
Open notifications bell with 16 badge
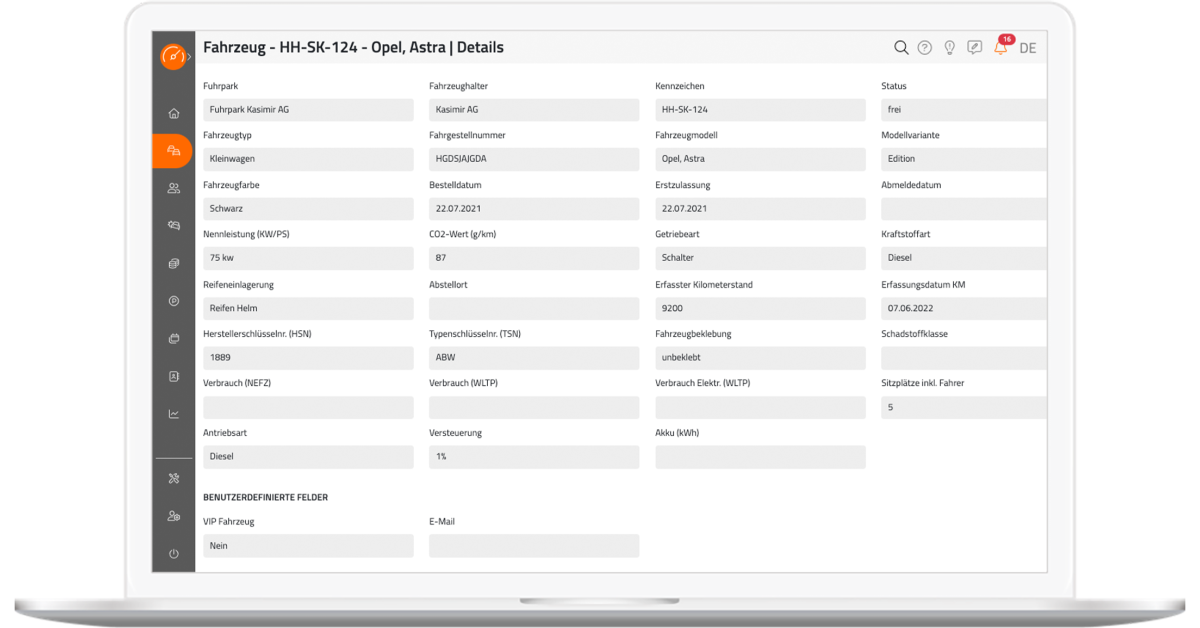(1001, 47)
